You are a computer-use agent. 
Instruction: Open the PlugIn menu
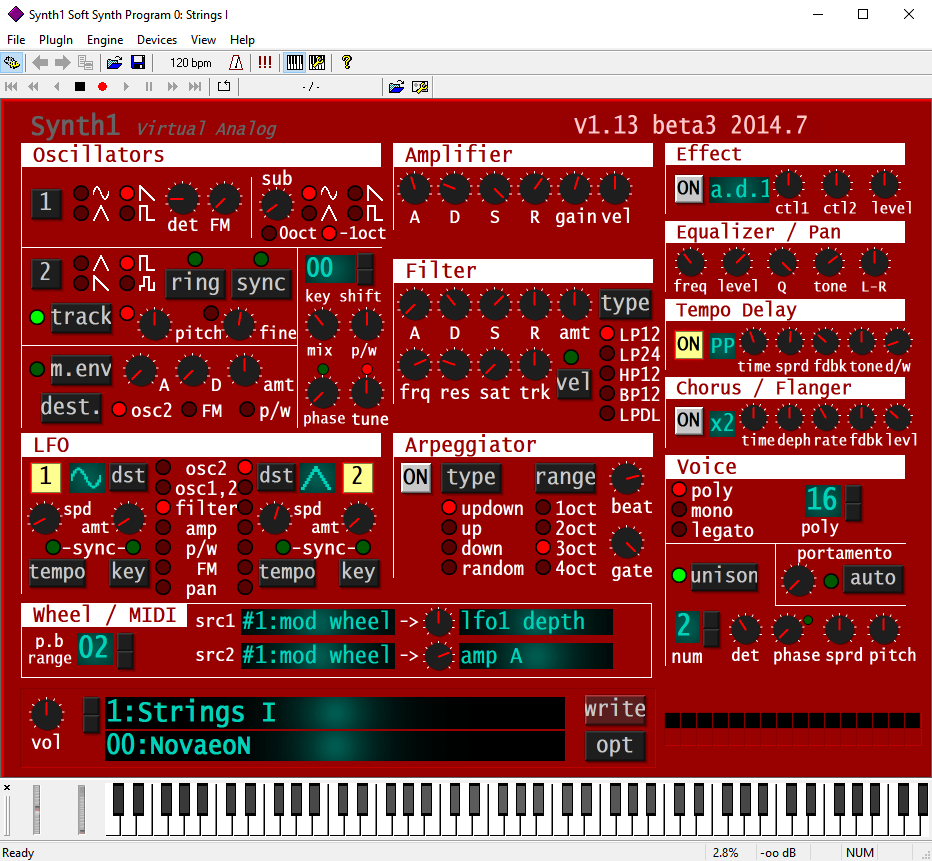(56, 40)
